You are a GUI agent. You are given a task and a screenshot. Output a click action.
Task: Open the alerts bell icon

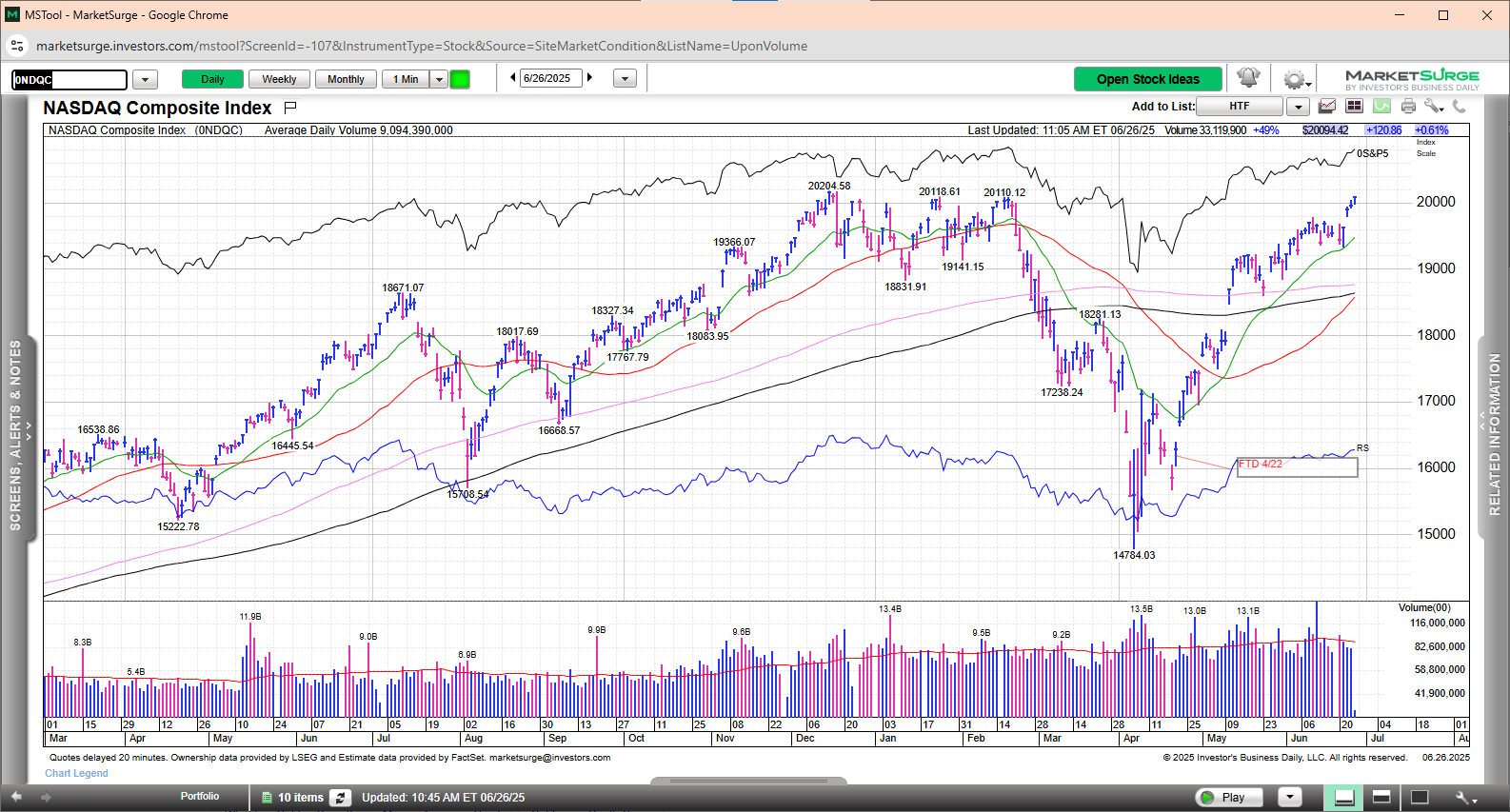tap(1248, 78)
